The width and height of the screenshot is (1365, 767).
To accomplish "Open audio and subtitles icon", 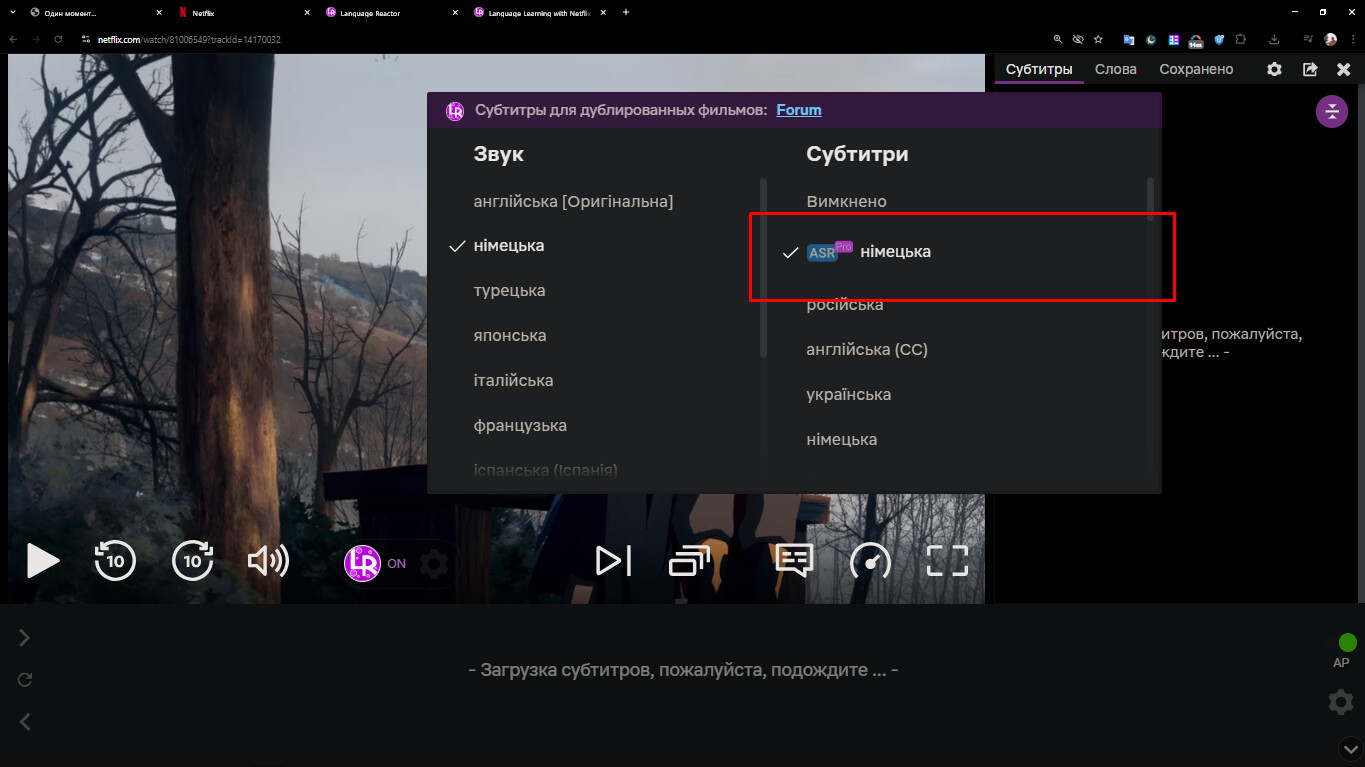I will pos(794,561).
